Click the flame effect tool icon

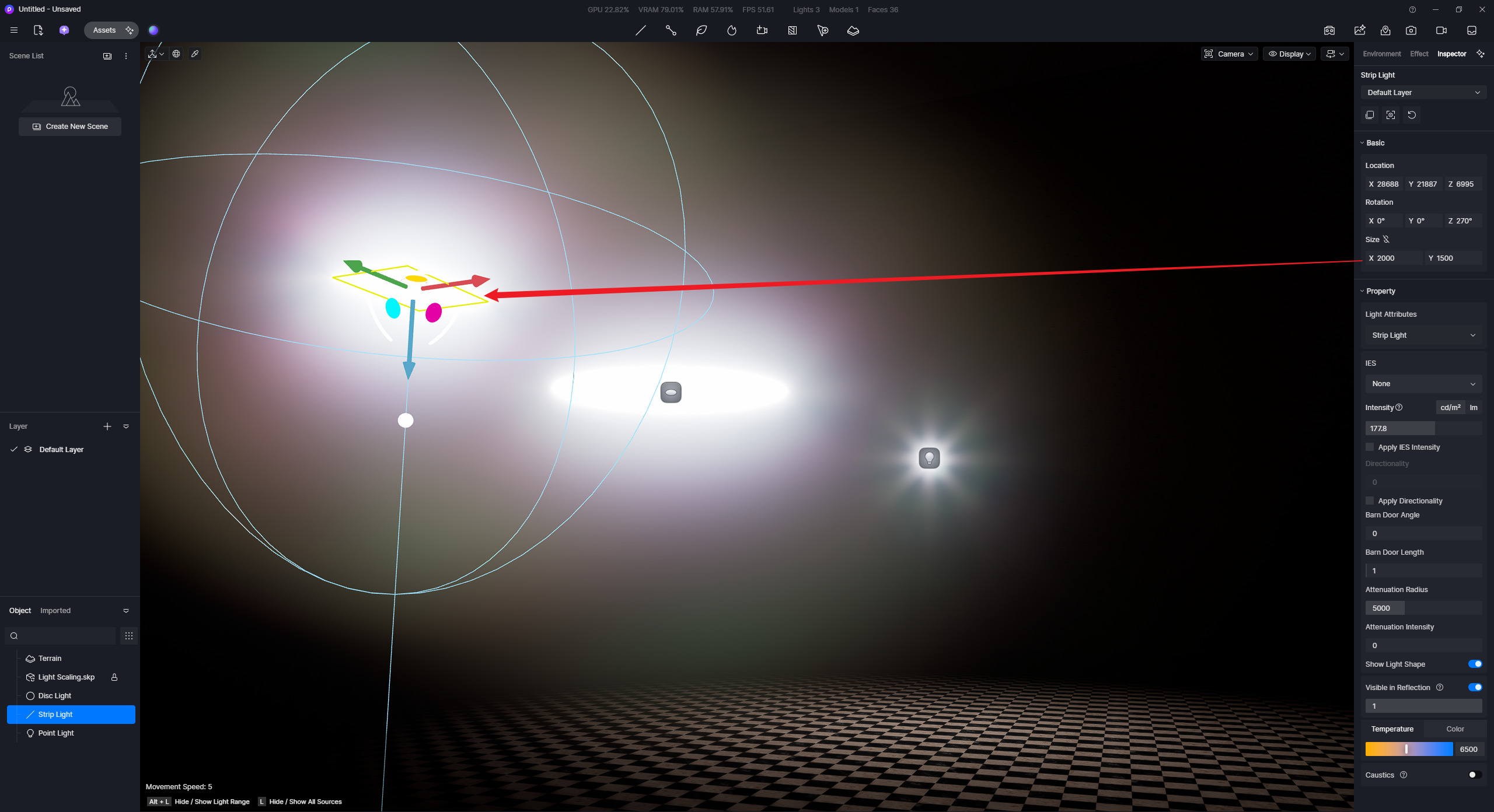732,30
